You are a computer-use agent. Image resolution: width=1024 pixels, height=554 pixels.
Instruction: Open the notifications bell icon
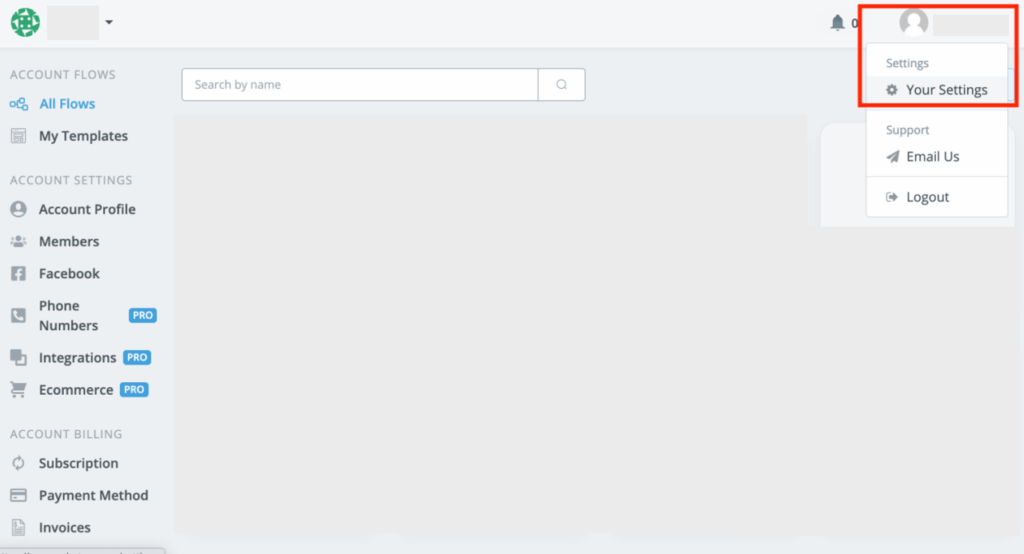(838, 22)
